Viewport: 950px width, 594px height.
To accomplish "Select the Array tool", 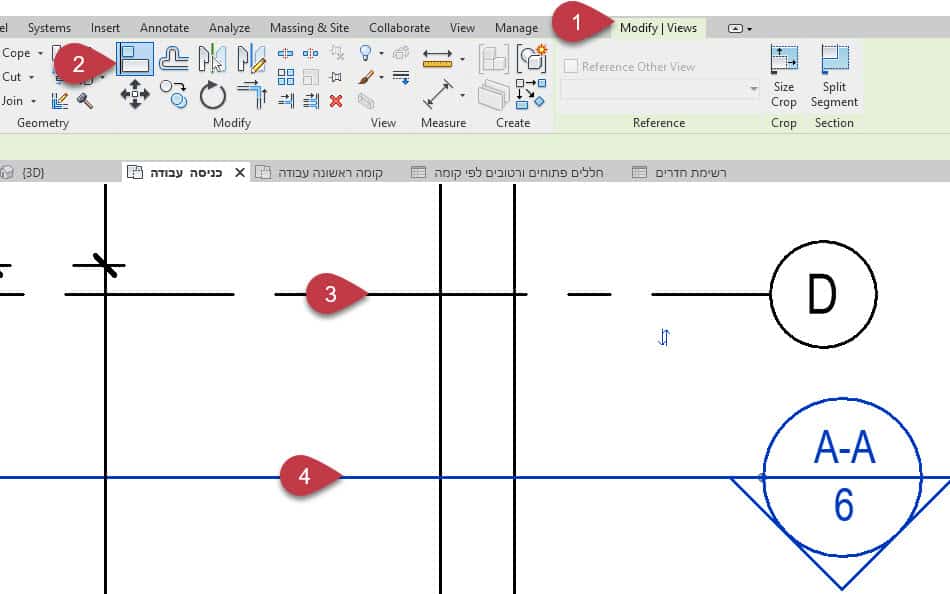I will (285, 77).
